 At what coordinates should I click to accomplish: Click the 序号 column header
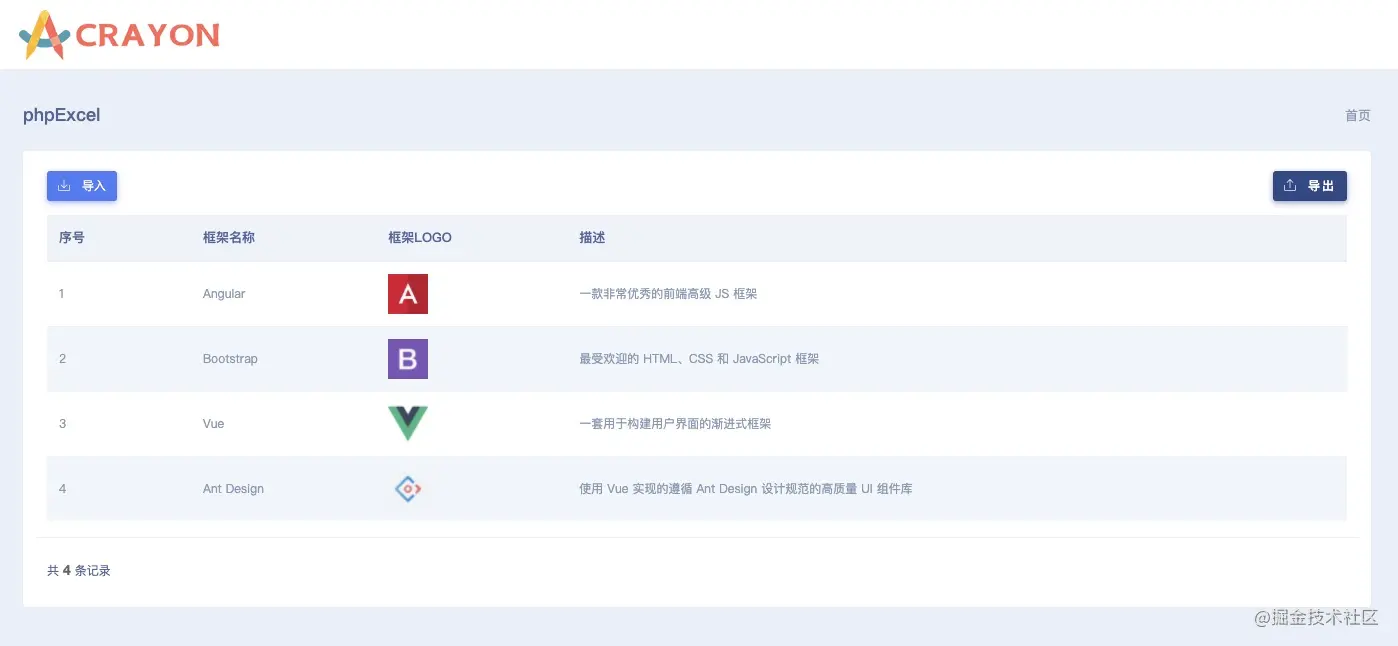click(72, 238)
